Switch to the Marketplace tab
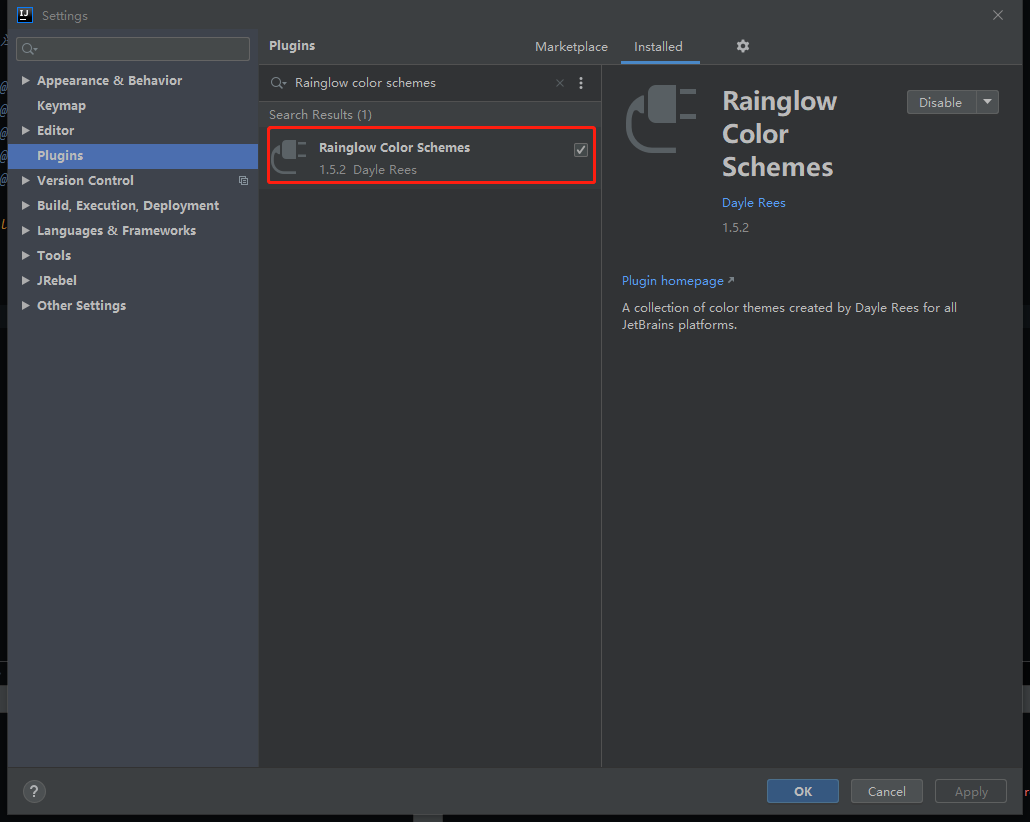 point(571,47)
